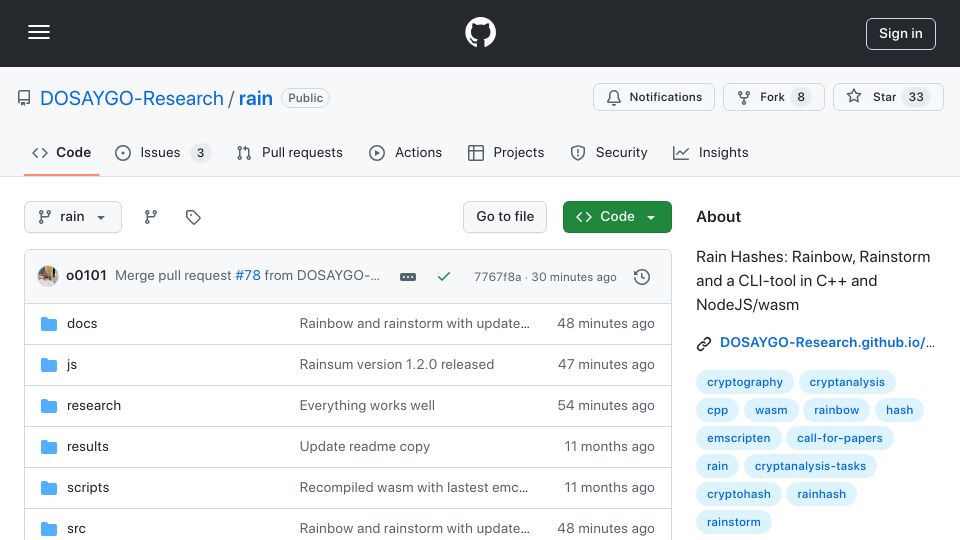Select the rainstorm topic tag
This screenshot has width=960, height=540.
point(733,522)
